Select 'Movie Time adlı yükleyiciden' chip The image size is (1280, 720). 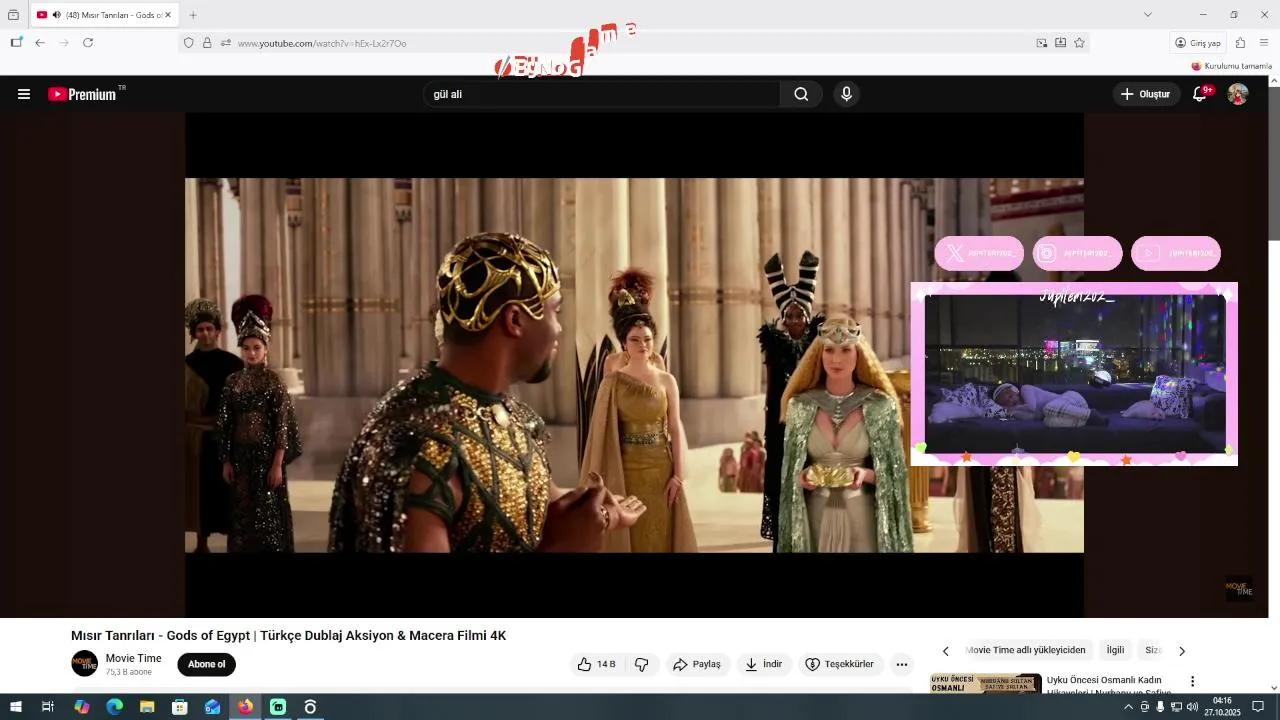click(1025, 650)
